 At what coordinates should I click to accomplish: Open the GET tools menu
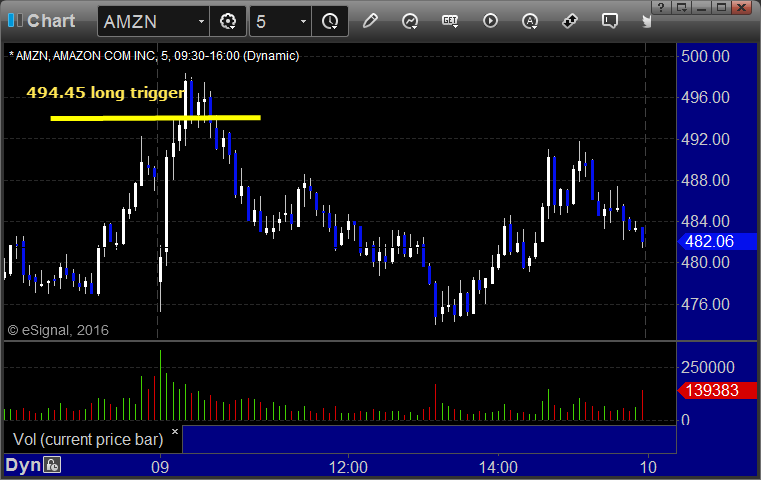[450, 21]
